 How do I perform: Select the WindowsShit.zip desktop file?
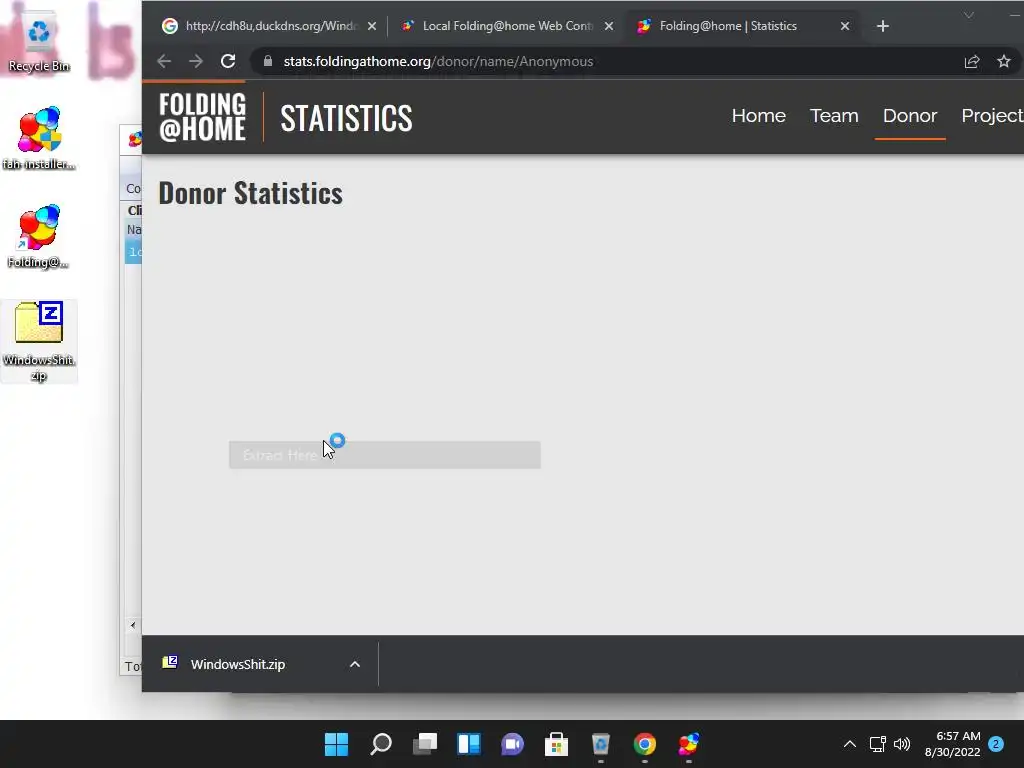click(39, 341)
